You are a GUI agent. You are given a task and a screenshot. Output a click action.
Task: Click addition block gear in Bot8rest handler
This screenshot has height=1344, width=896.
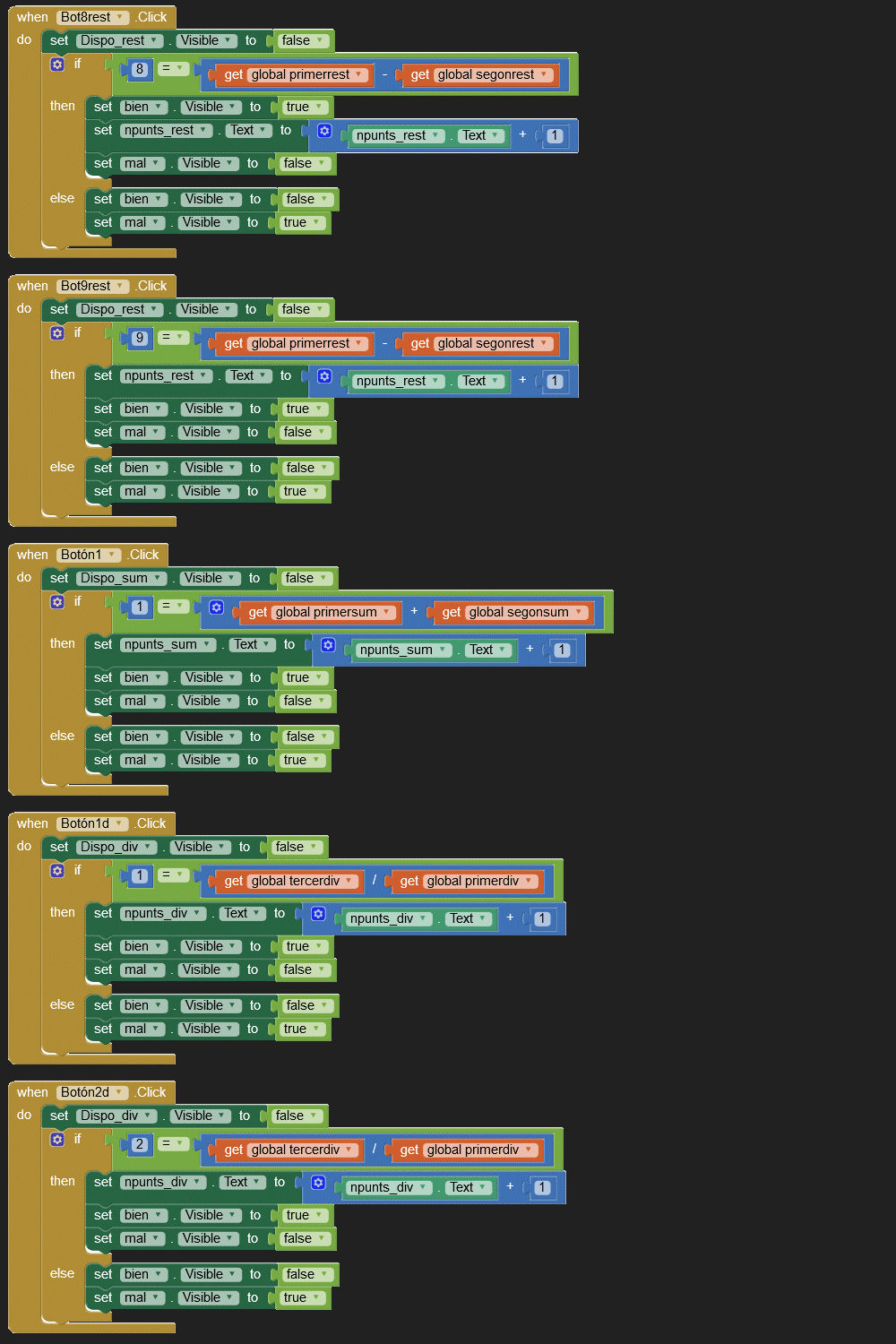point(324,131)
